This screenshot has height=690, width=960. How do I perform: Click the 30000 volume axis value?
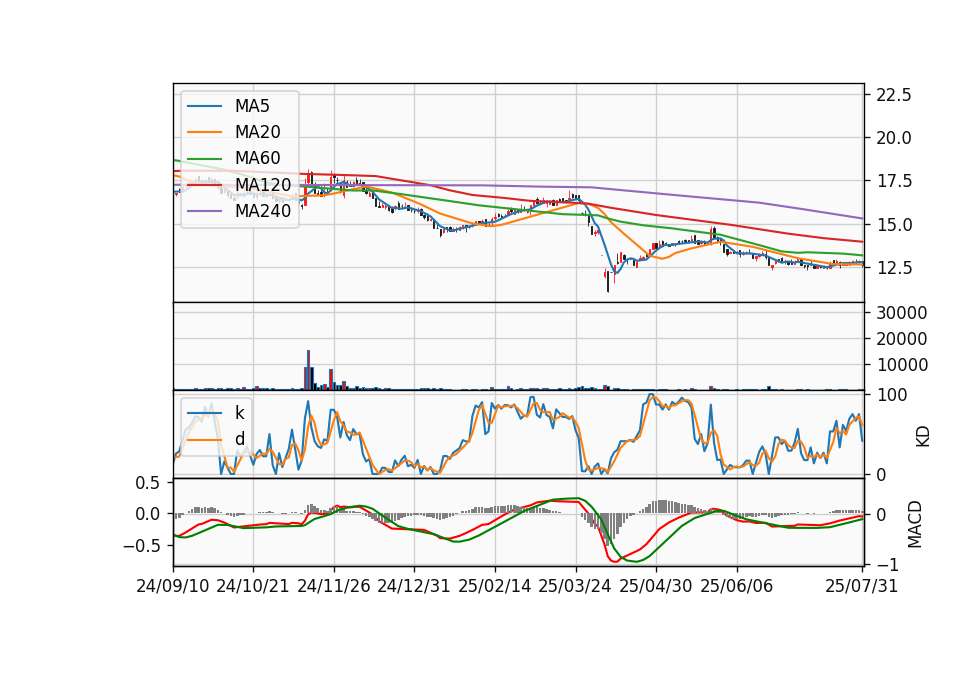tap(901, 313)
